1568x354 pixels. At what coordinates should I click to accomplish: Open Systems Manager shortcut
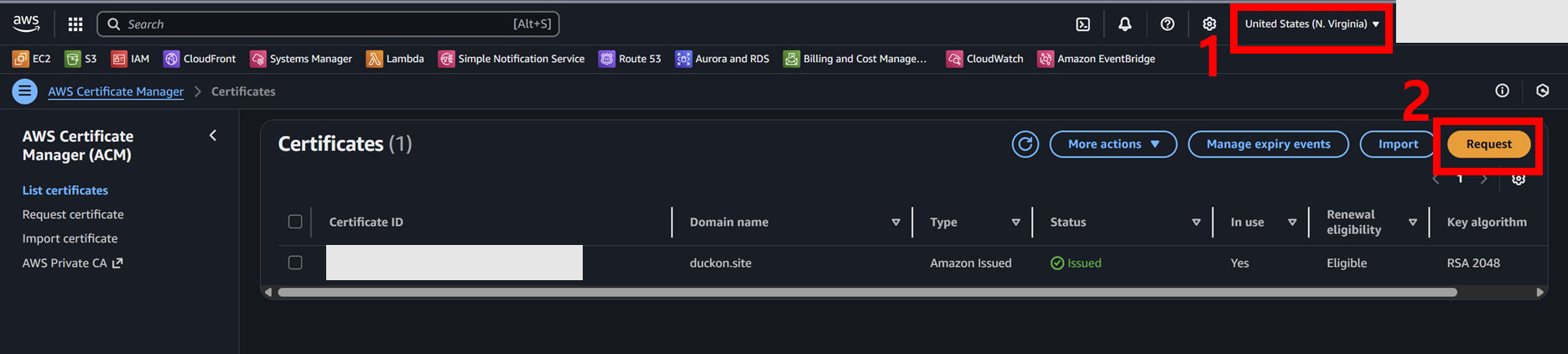point(301,59)
